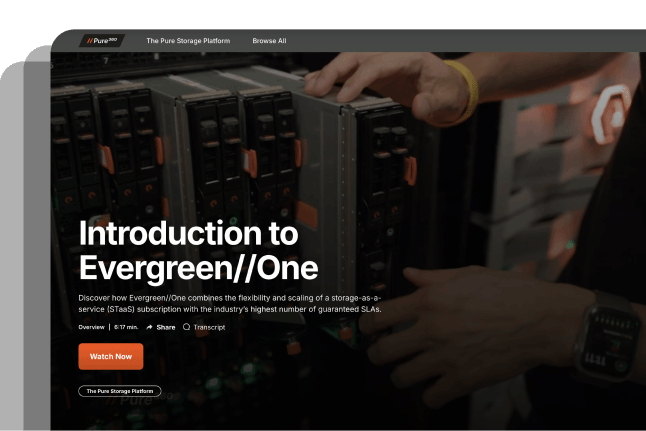This screenshot has height=431, width=646.
Task: Click the Share arrow icon
Action: pyautogui.click(x=149, y=327)
